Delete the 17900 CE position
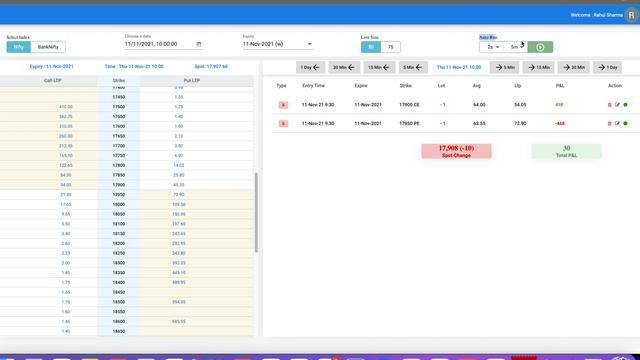 (610, 105)
